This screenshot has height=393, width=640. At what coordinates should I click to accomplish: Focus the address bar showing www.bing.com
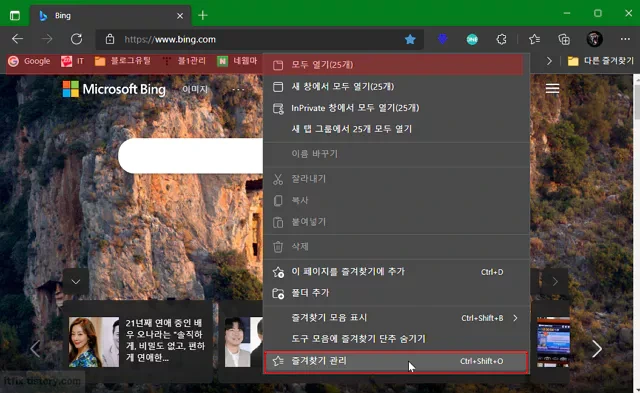click(260, 39)
